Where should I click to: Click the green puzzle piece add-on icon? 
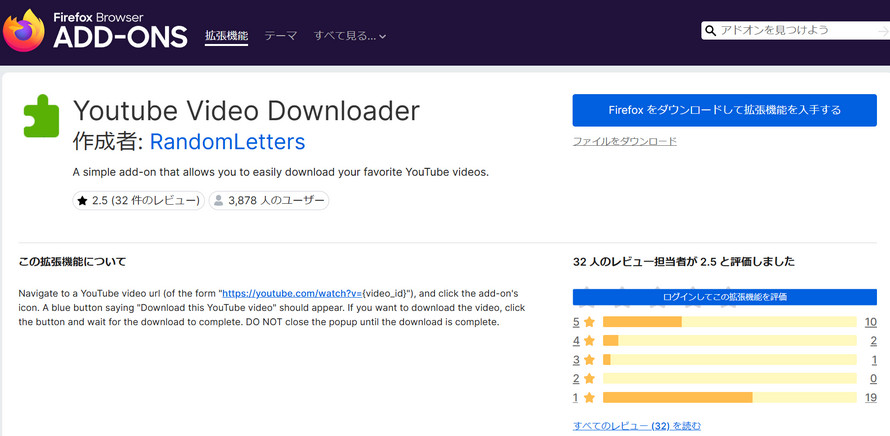(x=41, y=116)
